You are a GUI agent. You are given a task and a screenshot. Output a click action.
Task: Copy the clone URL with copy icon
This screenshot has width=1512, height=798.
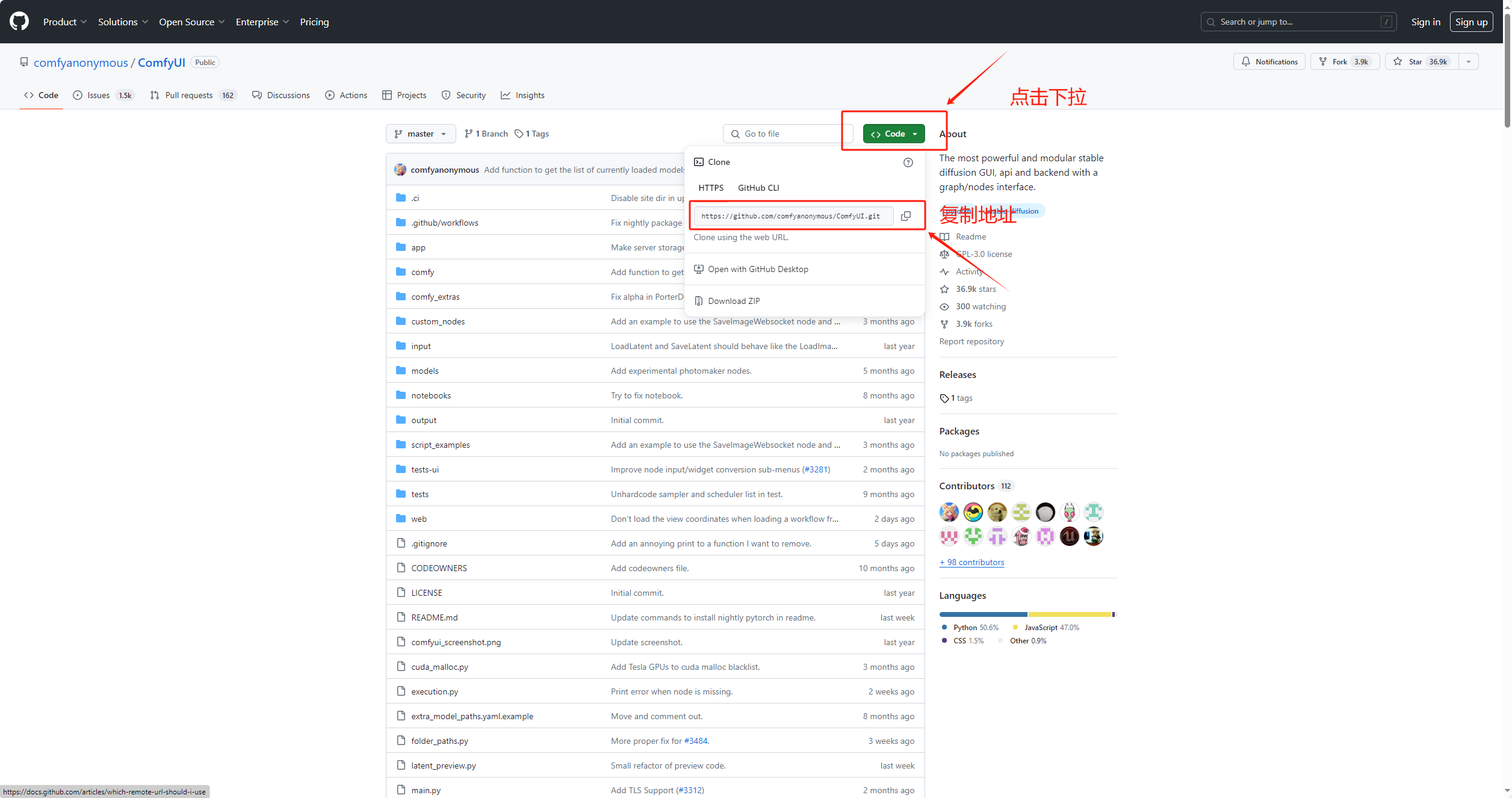(x=906, y=216)
